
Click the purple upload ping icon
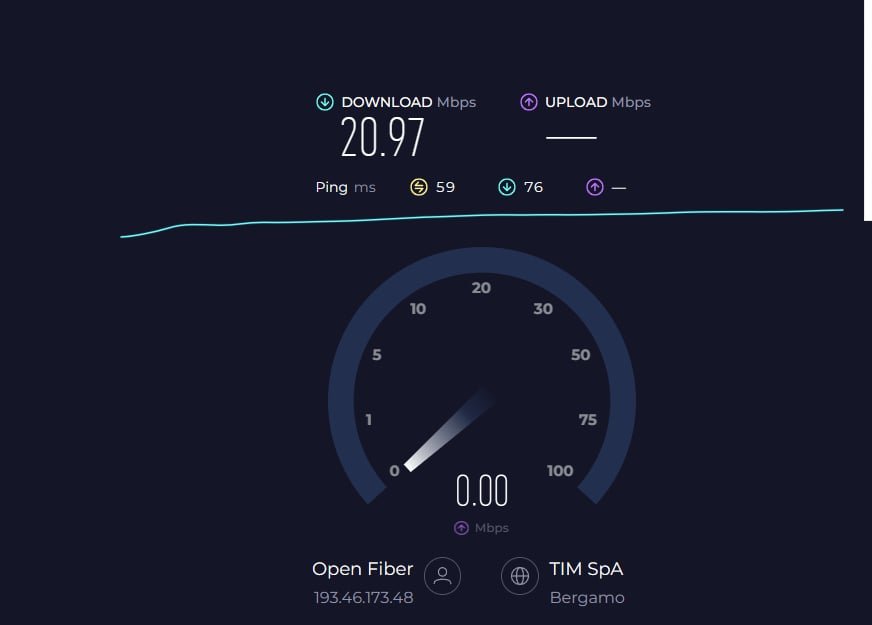[x=594, y=187]
